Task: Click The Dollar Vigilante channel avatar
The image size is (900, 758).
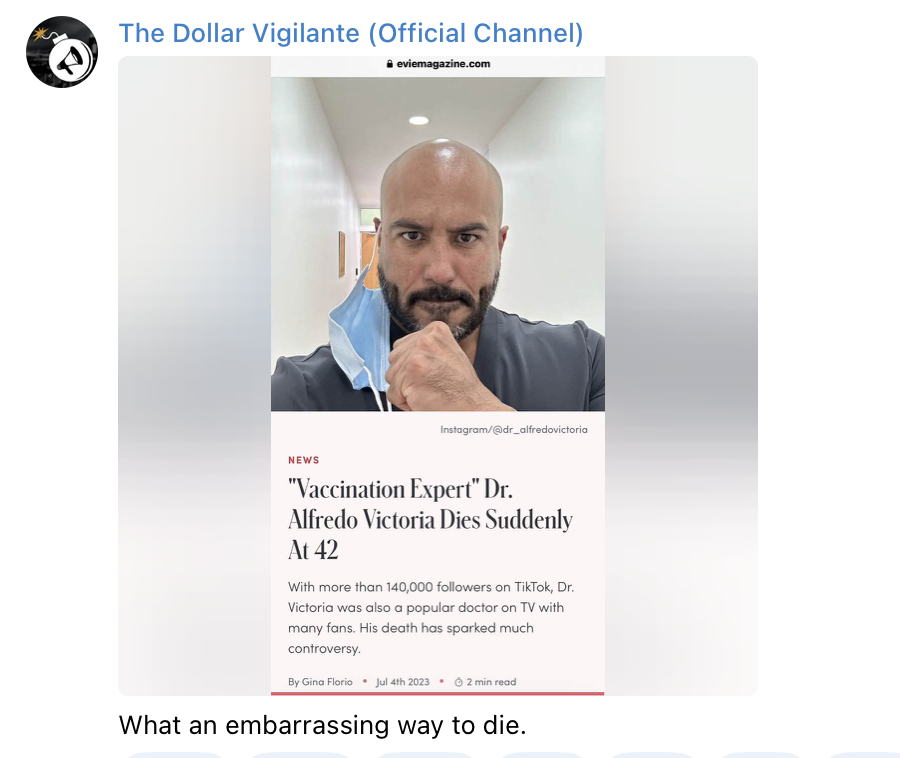Action: [62, 52]
